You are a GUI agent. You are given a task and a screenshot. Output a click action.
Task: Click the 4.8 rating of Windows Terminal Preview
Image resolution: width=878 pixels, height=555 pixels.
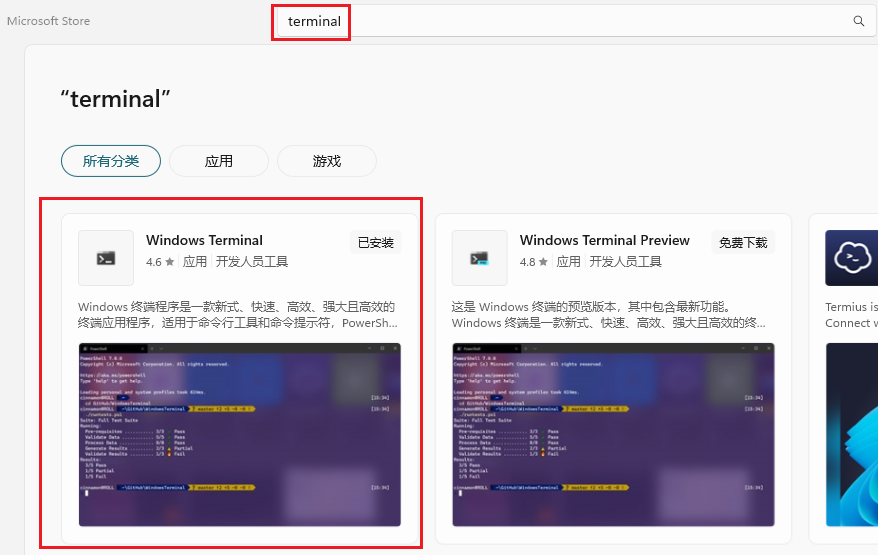pyautogui.click(x=534, y=262)
